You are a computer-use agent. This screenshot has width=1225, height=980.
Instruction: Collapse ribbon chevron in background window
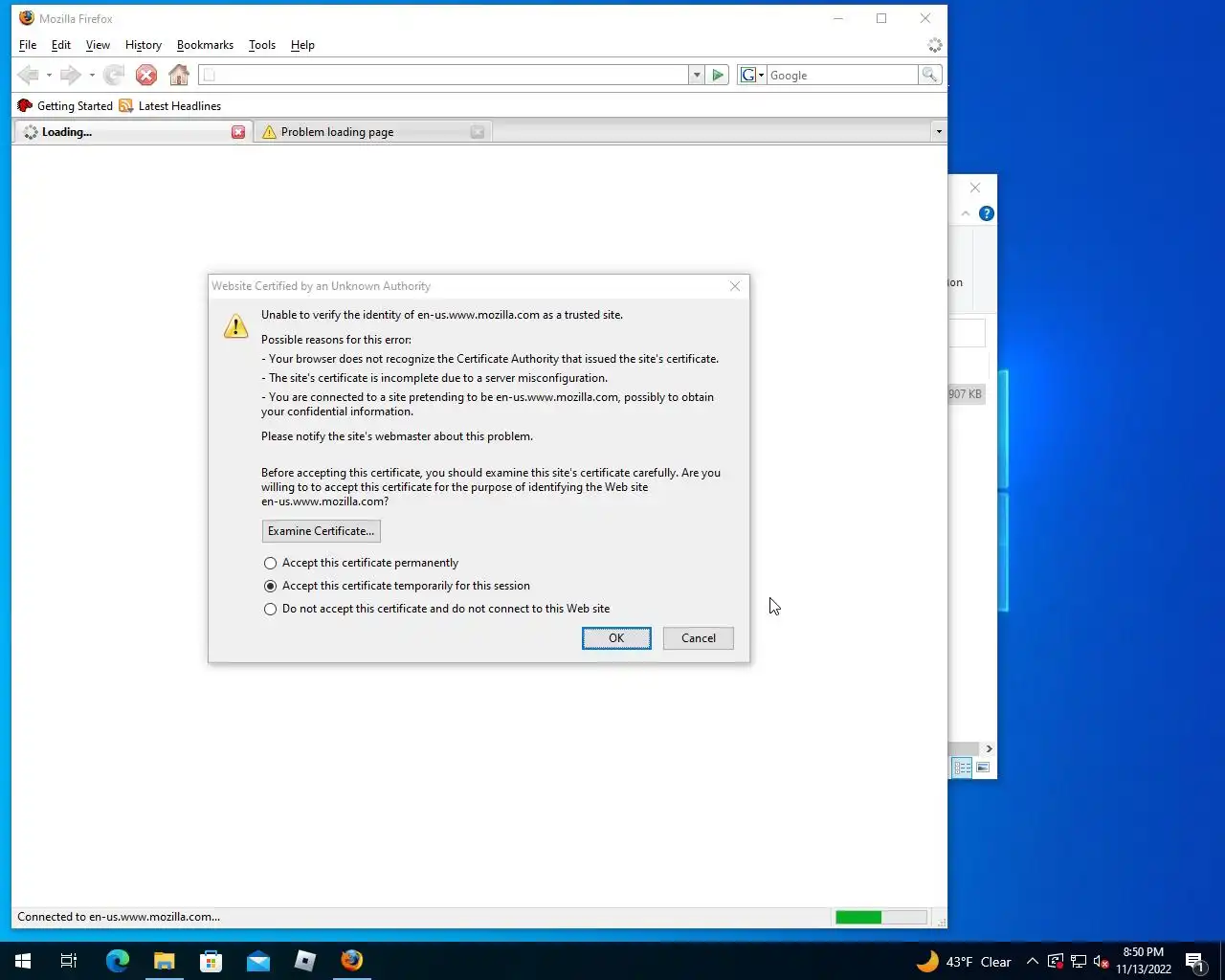(x=966, y=213)
